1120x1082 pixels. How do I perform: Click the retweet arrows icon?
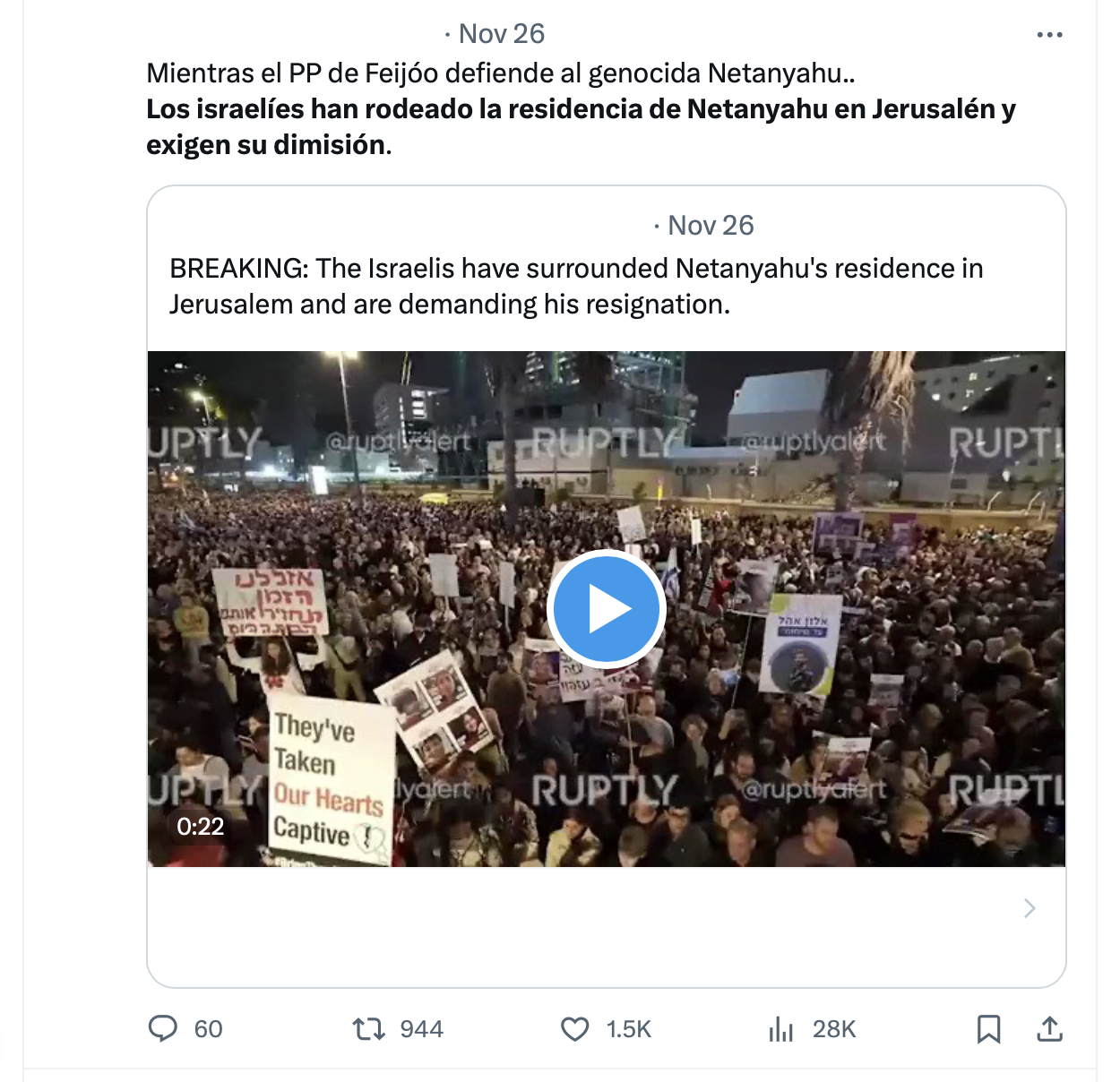(x=368, y=1029)
